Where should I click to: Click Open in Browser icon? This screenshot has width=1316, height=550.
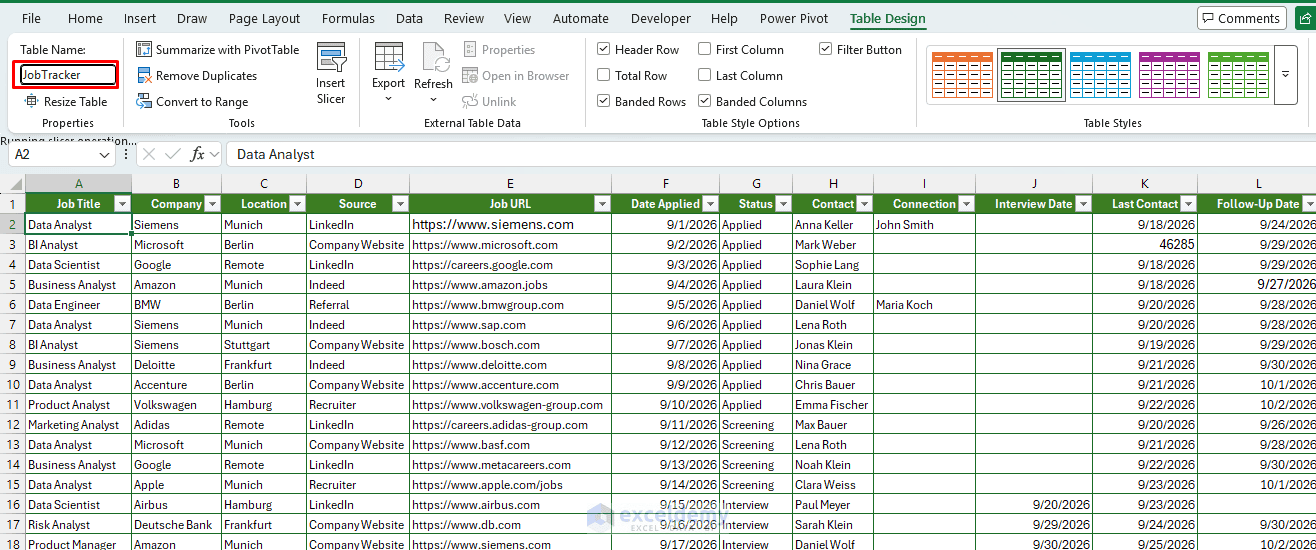point(470,75)
